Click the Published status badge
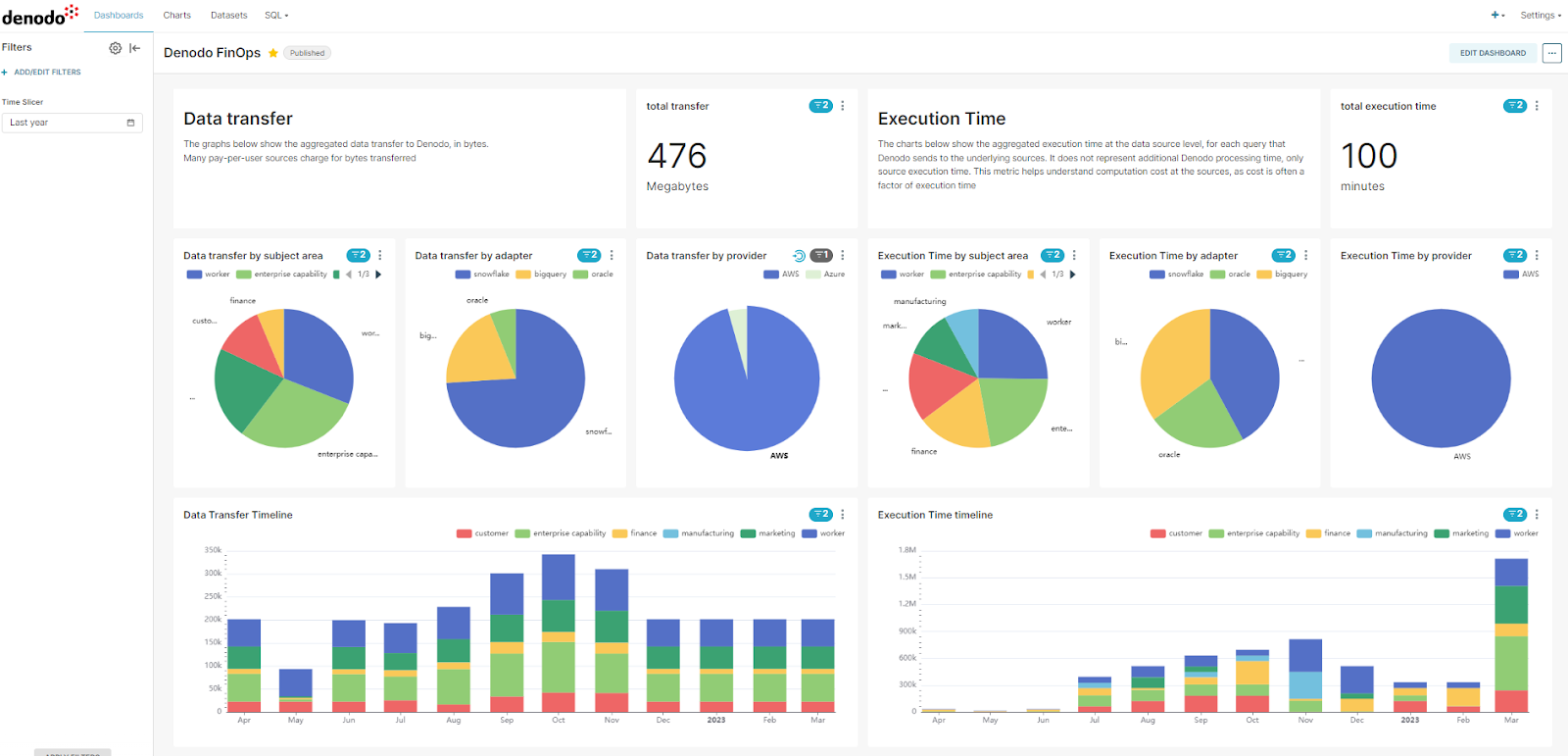The width and height of the screenshot is (1568, 756). (307, 53)
